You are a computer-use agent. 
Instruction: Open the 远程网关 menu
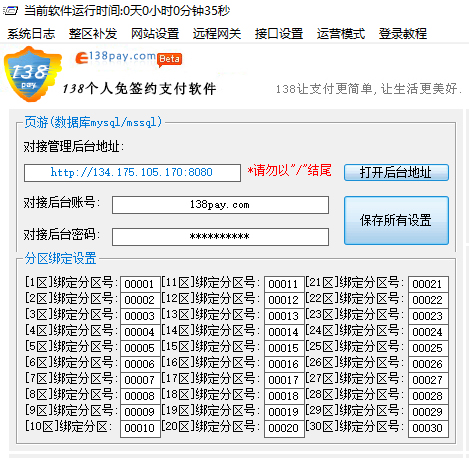(217, 34)
